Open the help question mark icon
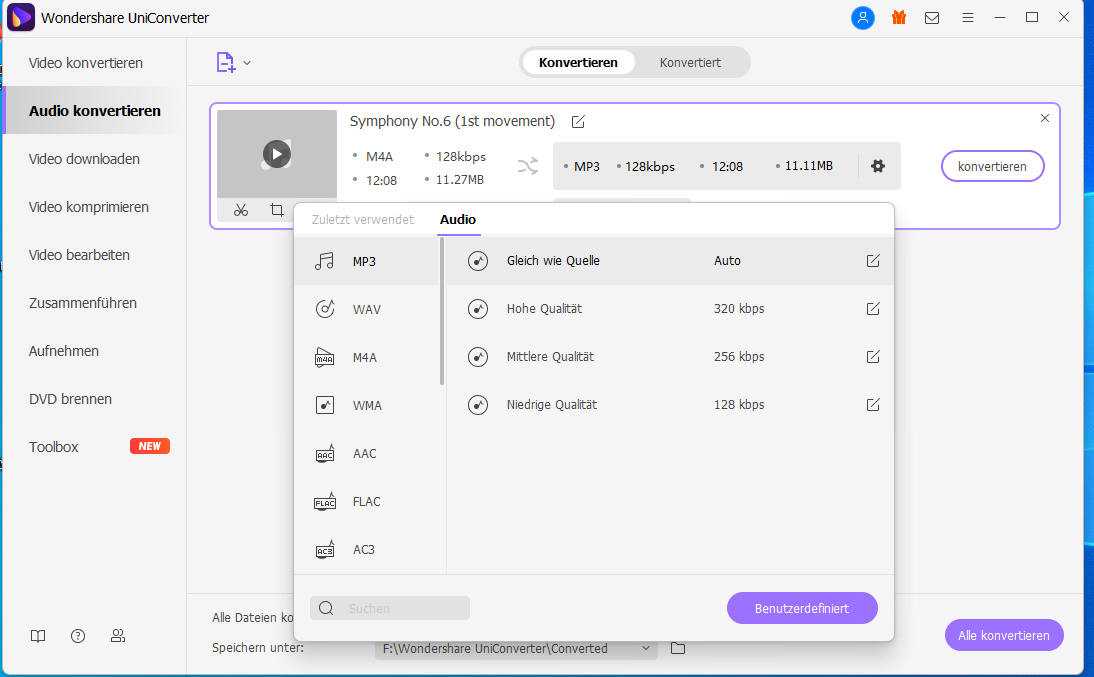This screenshot has height=677, width=1094. point(78,636)
